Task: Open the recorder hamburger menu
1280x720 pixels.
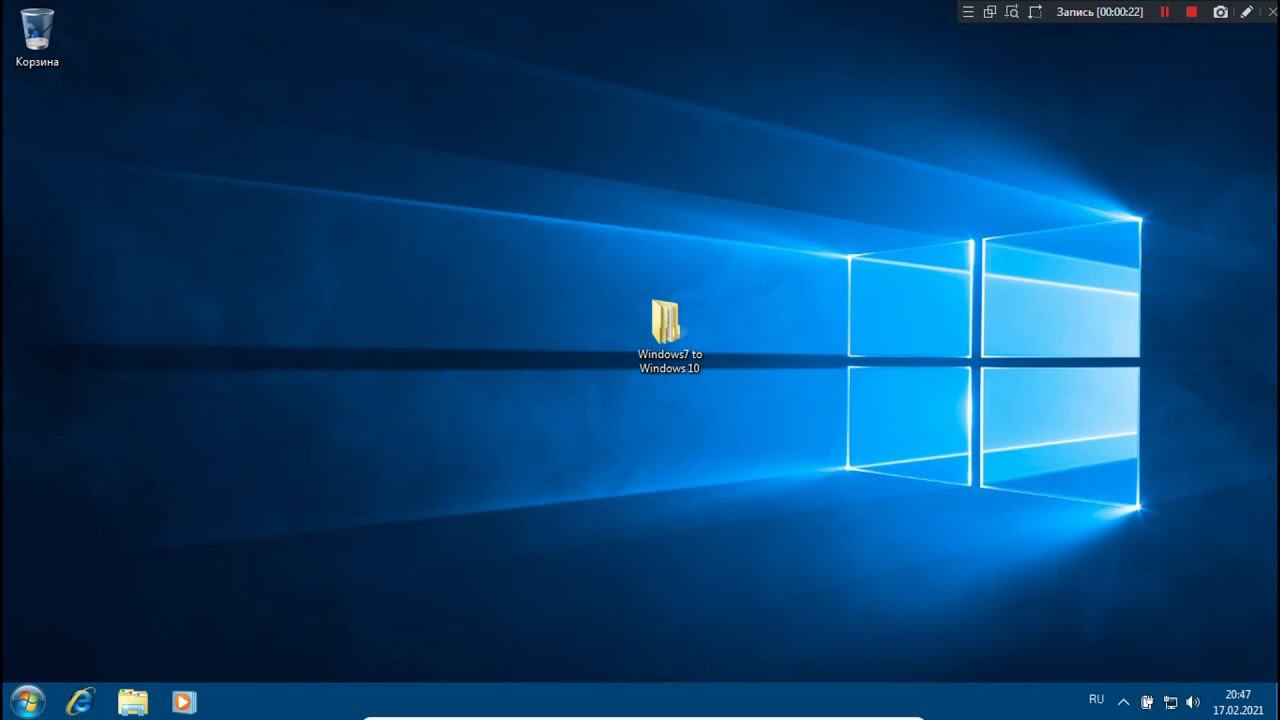Action: (967, 12)
